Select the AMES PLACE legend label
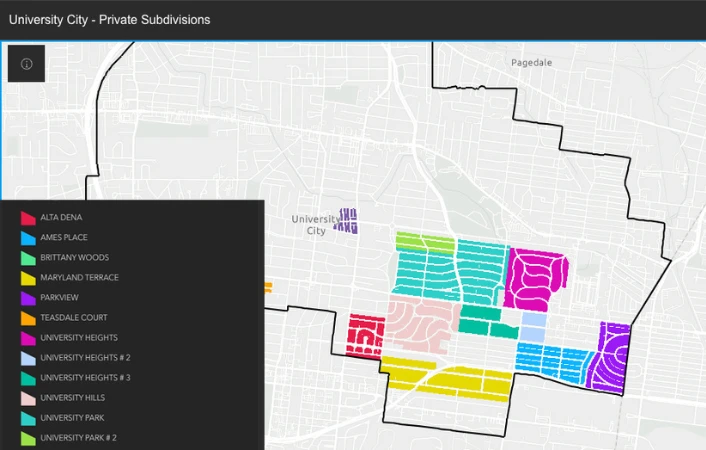The image size is (706, 450). pos(64,237)
